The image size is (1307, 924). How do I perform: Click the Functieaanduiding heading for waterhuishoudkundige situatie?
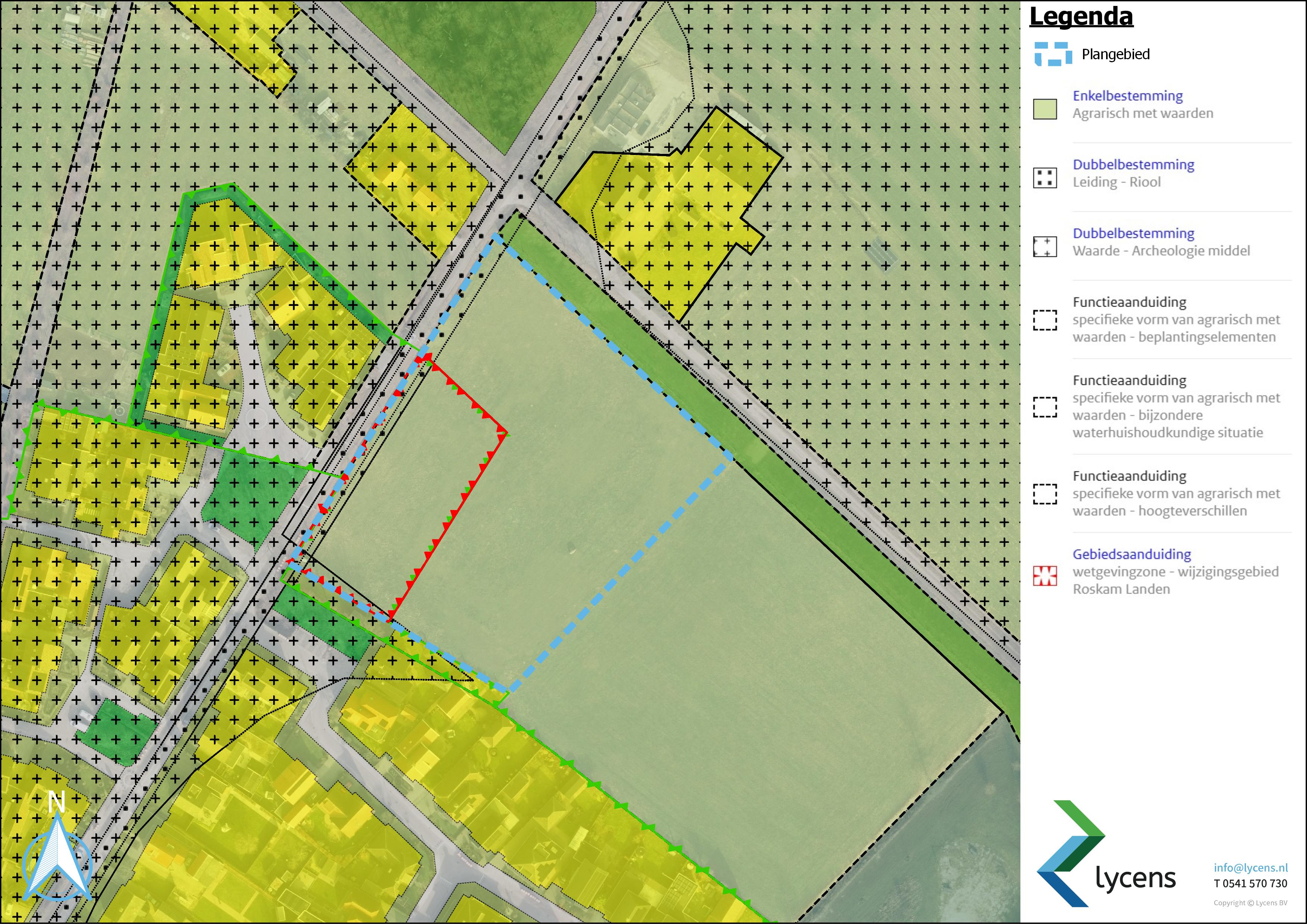(x=1129, y=380)
